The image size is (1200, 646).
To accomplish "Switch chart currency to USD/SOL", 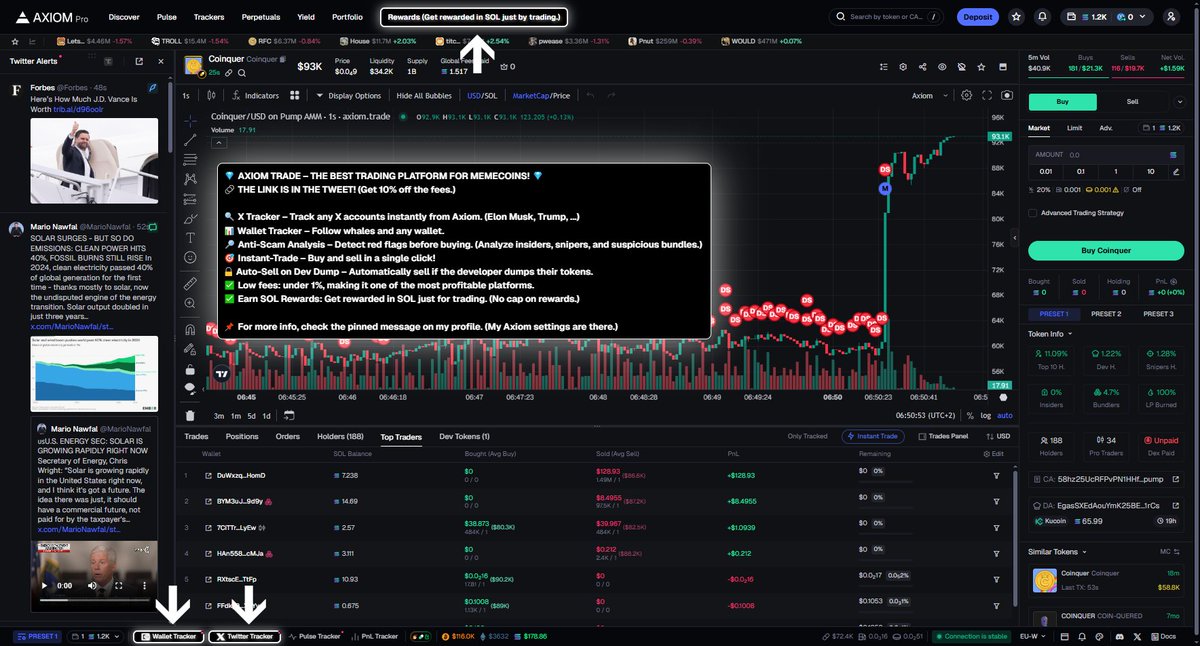I will 482,96.
